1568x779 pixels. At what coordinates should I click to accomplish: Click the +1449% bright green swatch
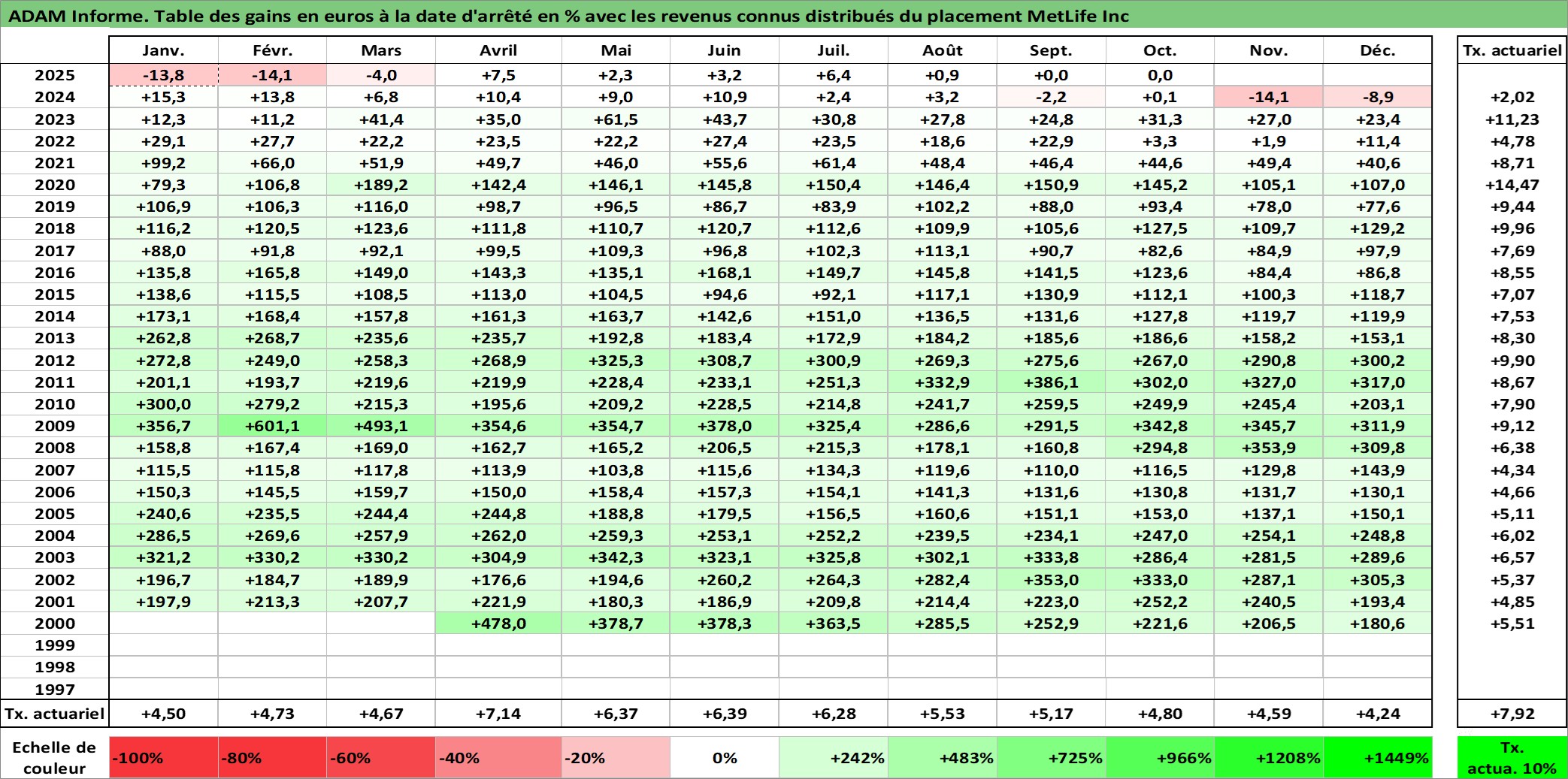point(1378,757)
